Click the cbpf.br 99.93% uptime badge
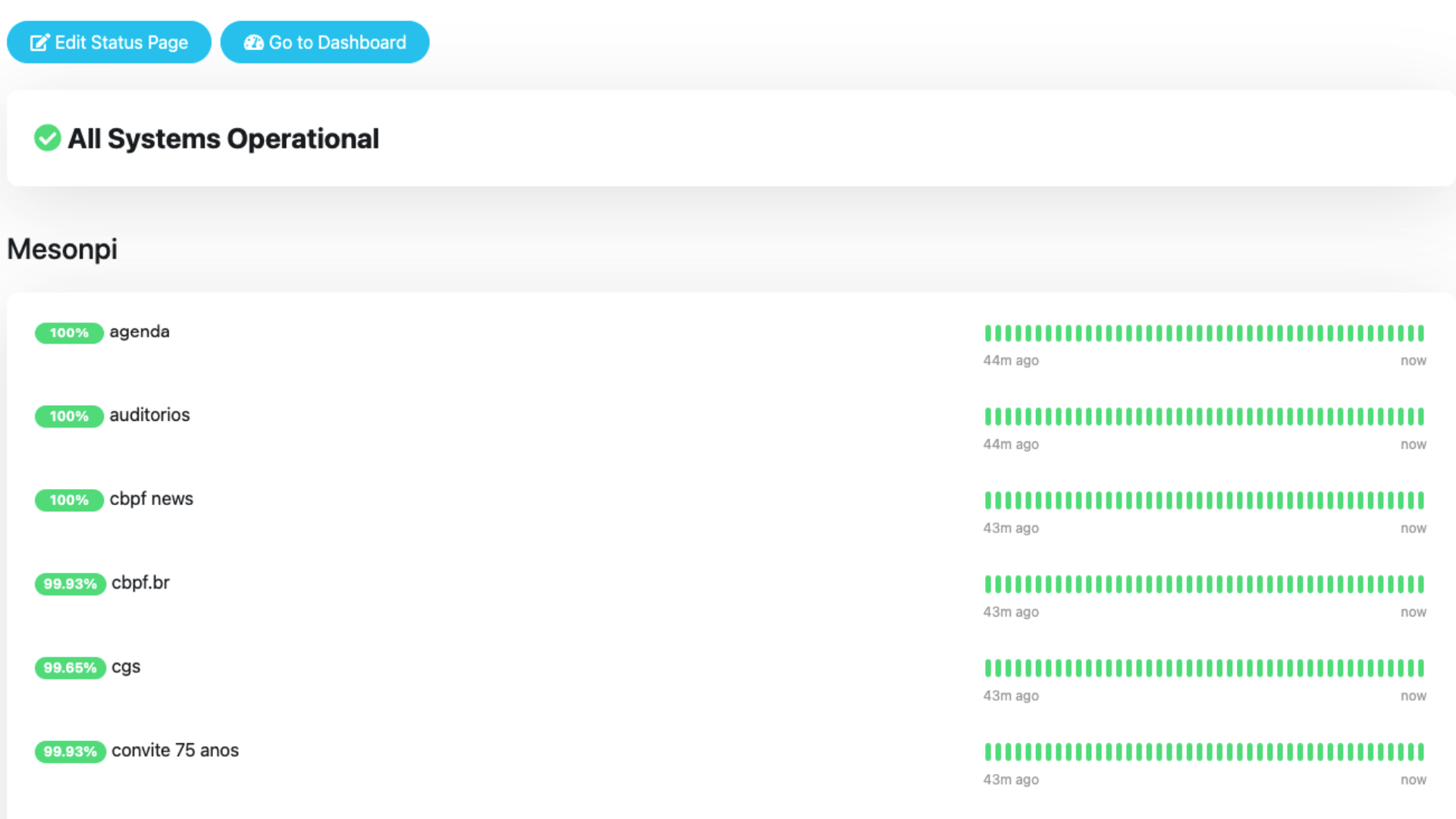 [70, 584]
